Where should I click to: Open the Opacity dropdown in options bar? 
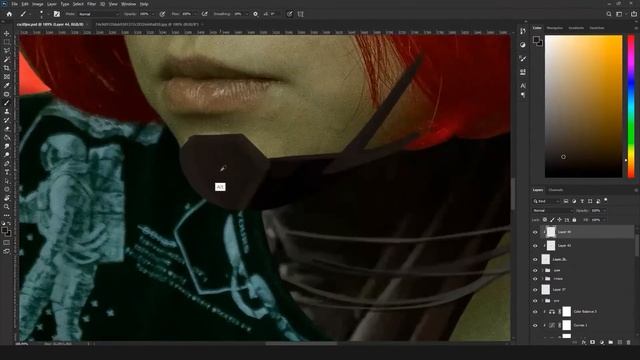pos(153,14)
